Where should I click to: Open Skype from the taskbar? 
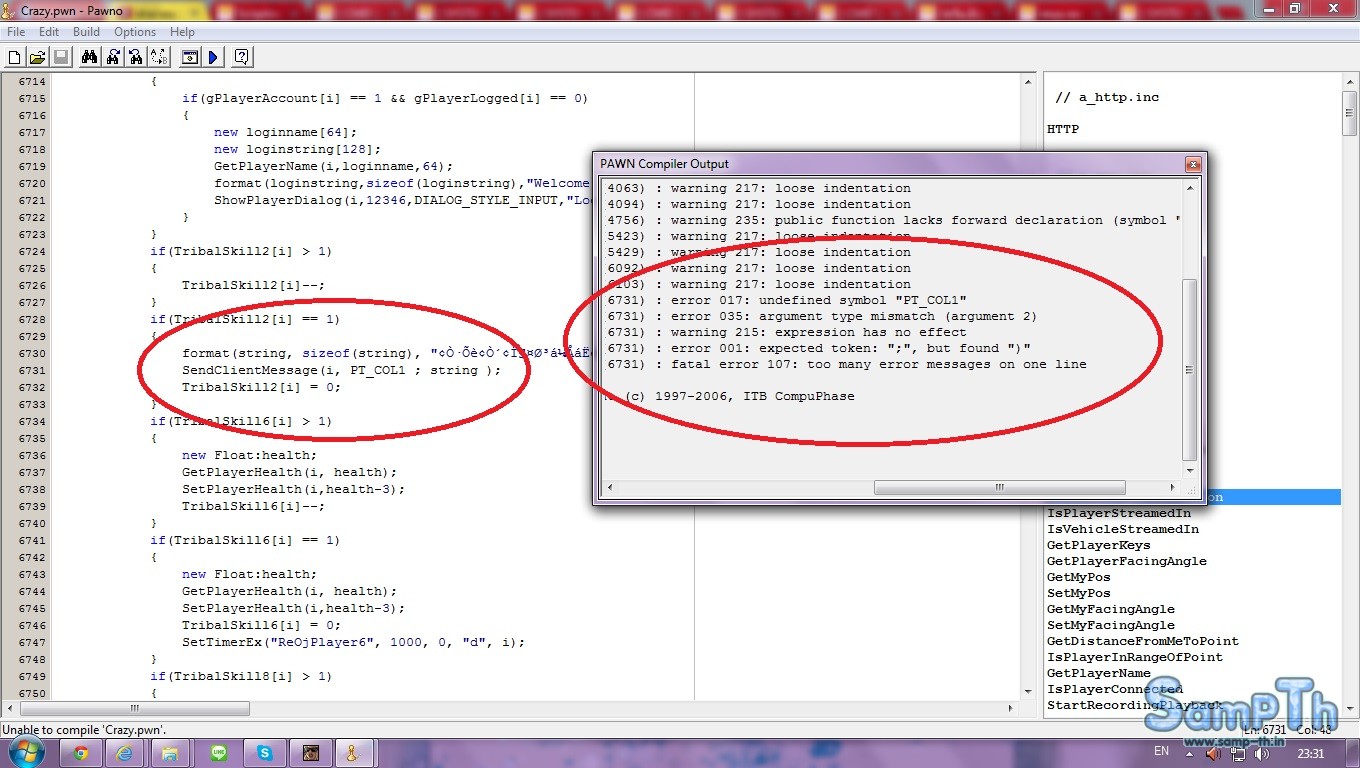pos(265,753)
